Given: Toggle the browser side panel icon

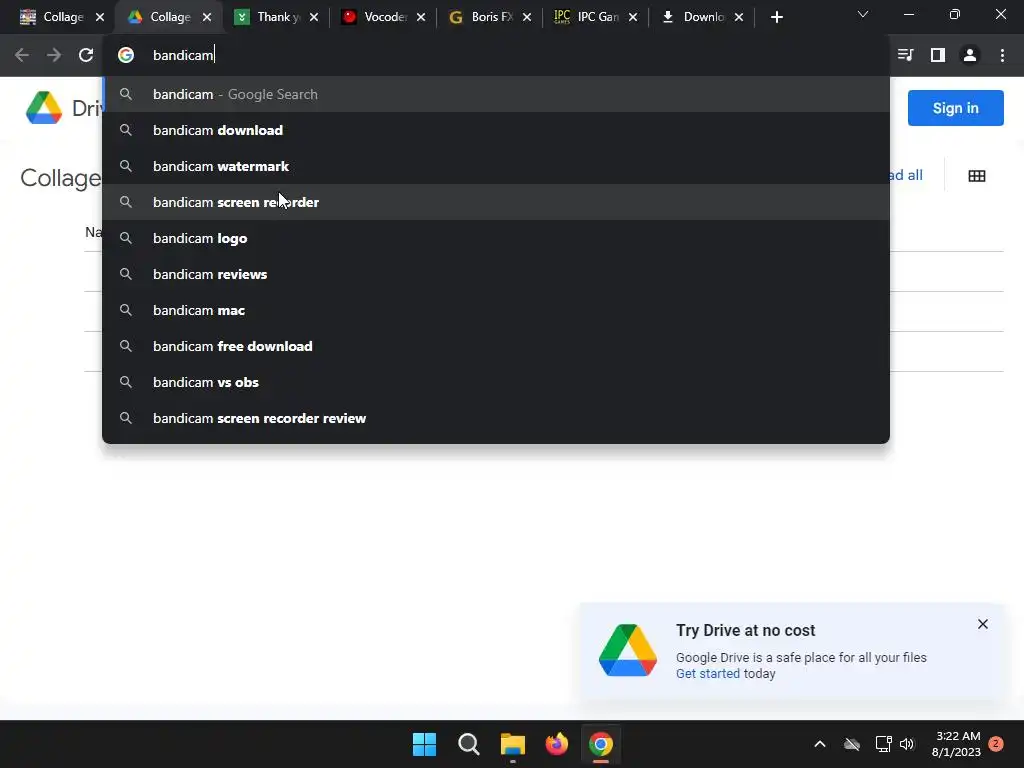Looking at the screenshot, I should [938, 56].
